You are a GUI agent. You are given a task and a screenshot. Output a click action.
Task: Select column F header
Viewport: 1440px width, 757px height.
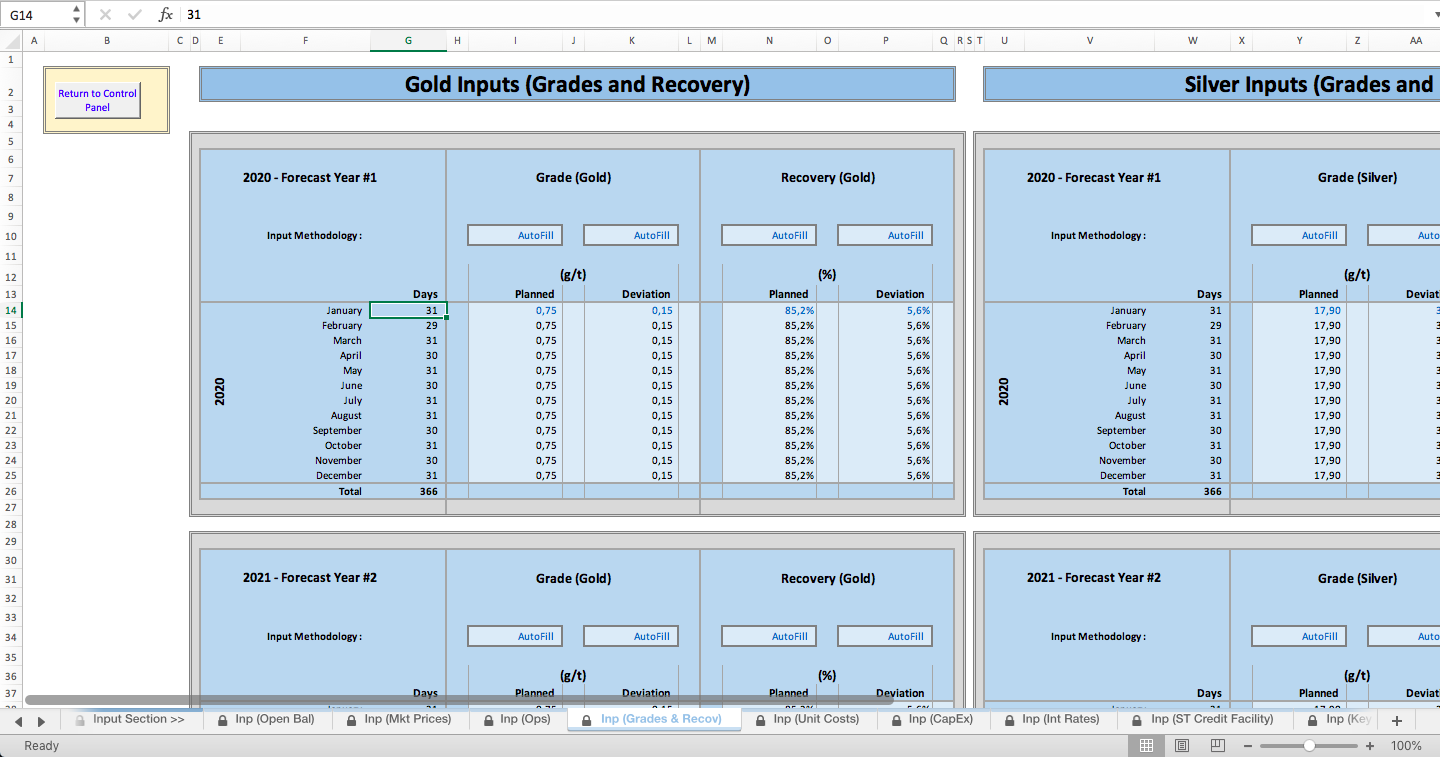point(305,41)
